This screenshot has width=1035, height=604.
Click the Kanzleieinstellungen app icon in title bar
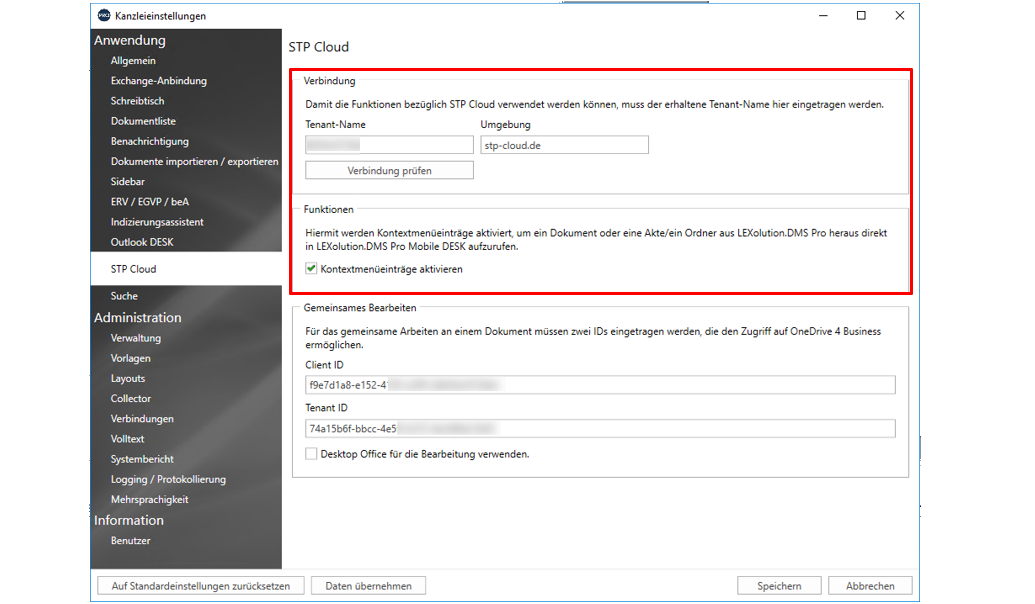(104, 15)
